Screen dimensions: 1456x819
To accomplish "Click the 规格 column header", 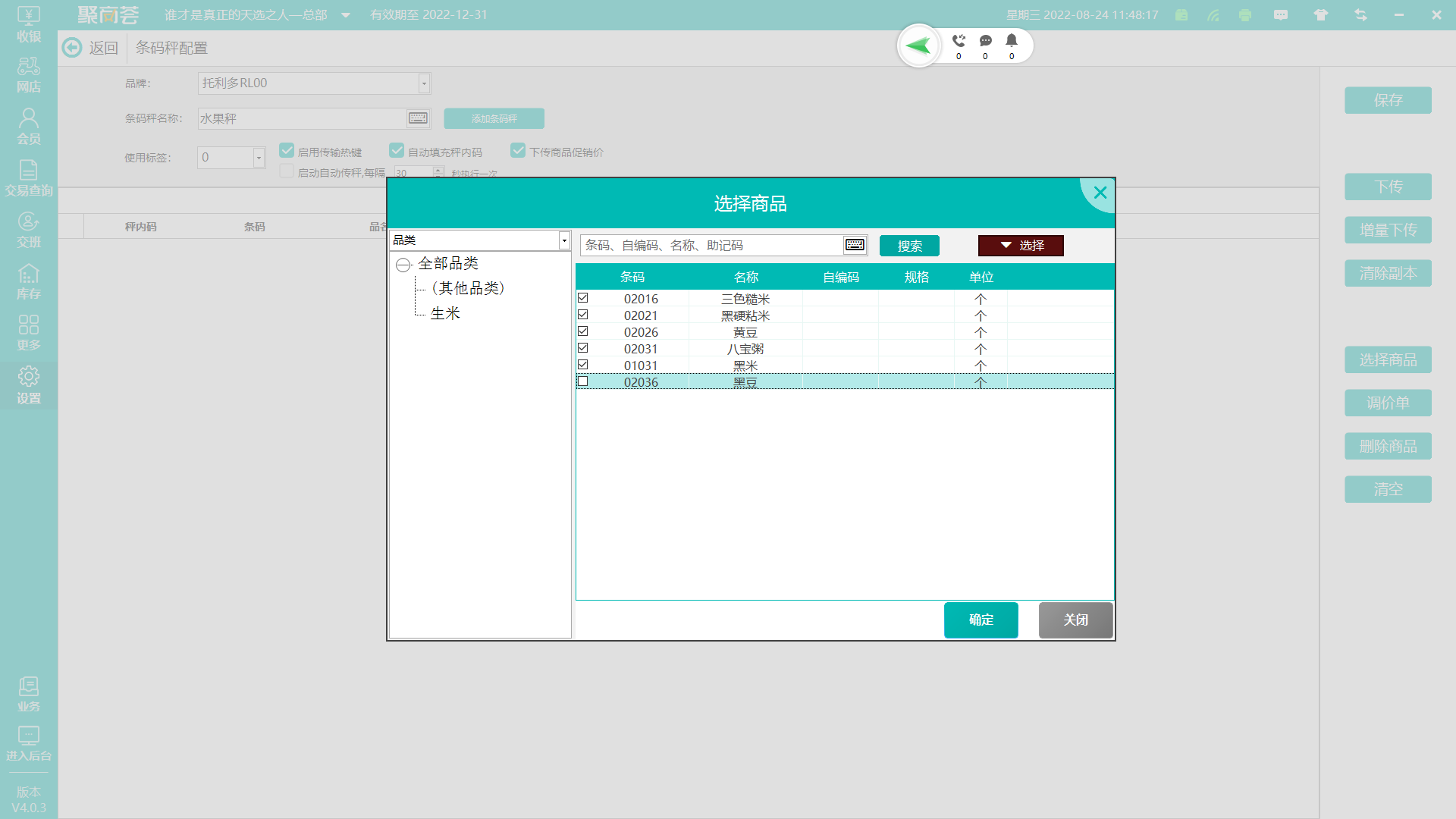I will point(916,277).
